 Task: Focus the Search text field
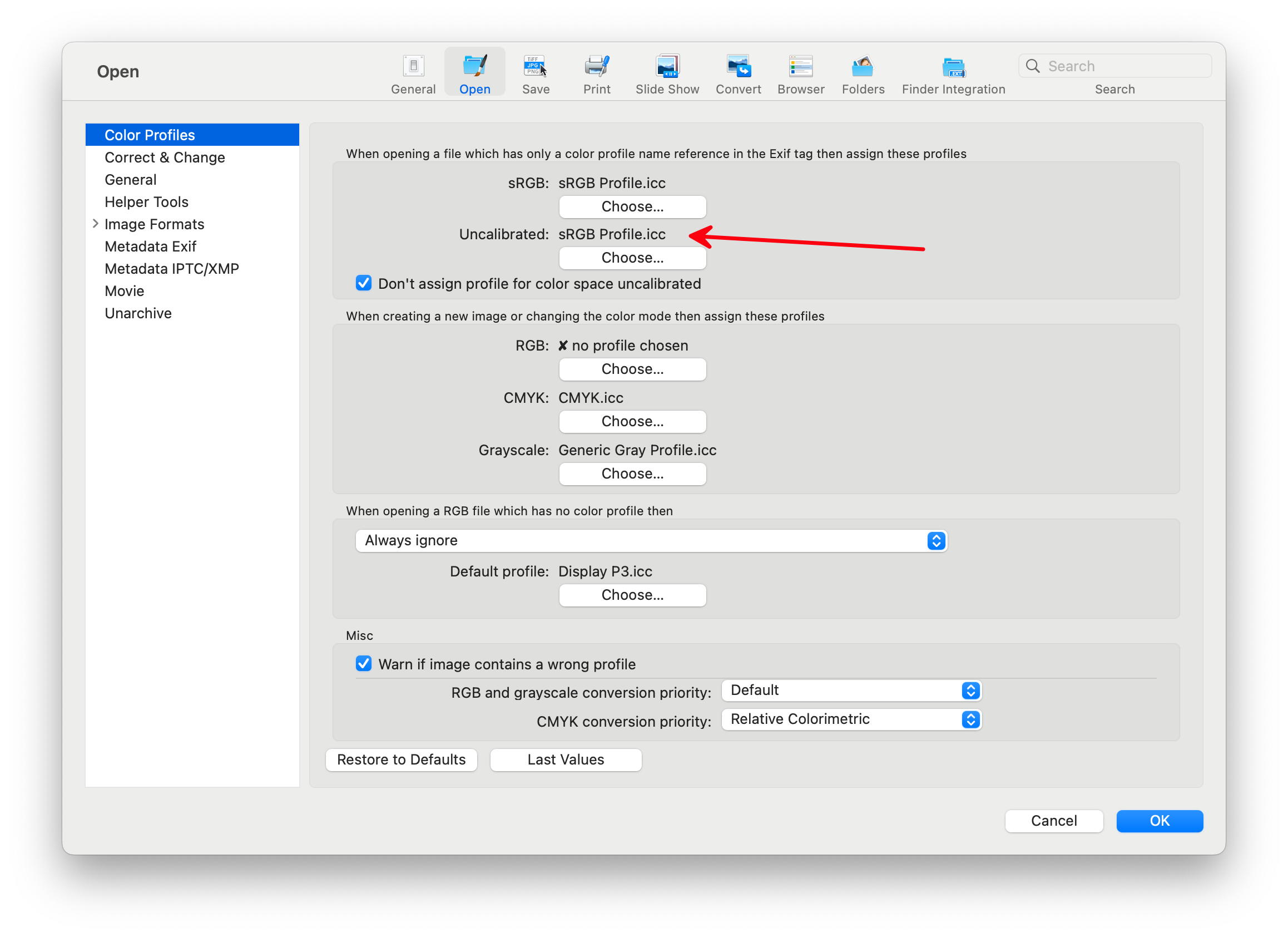point(1115,66)
